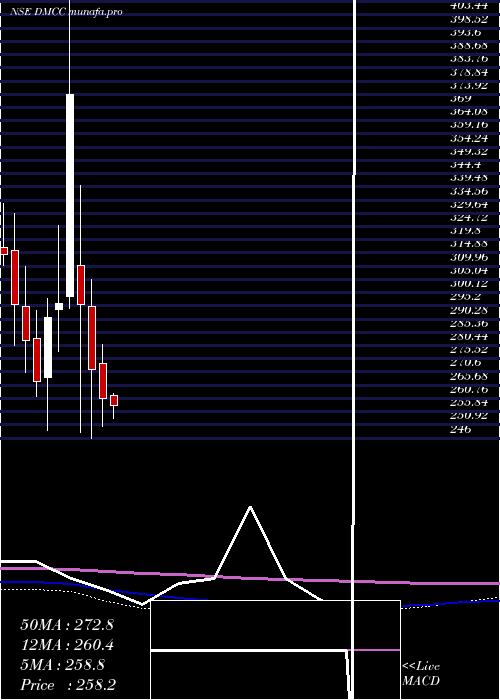Click the 295.2 price axis label
Screen dimensions: 500x700
tap(466, 297)
